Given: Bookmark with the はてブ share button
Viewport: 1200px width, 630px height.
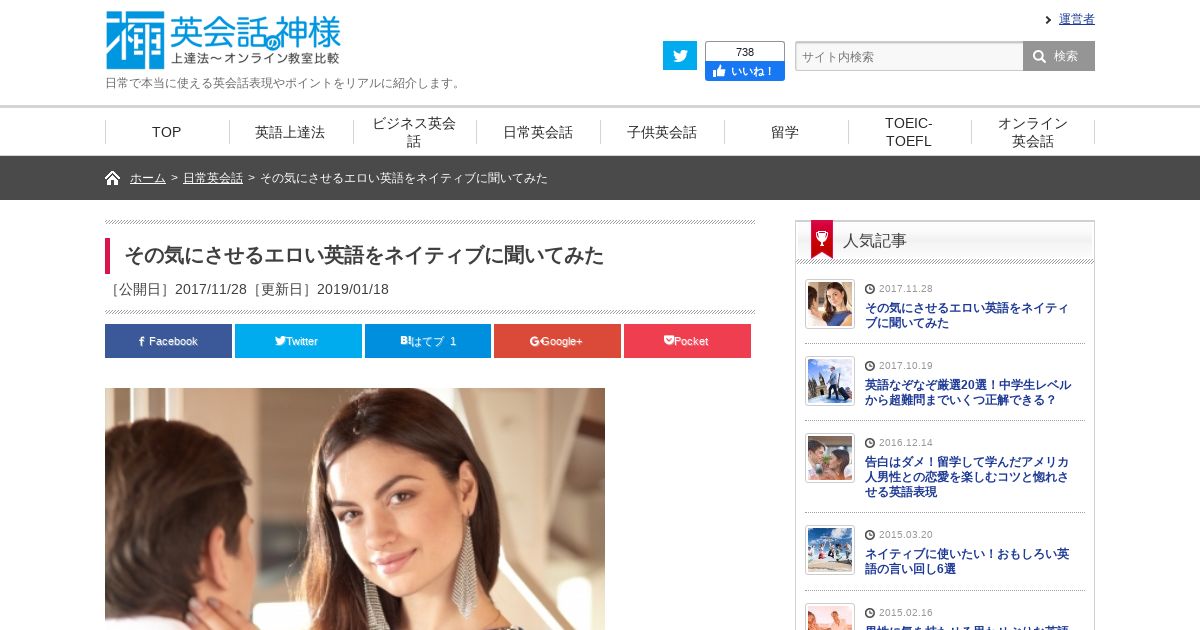Looking at the screenshot, I should click(x=428, y=341).
